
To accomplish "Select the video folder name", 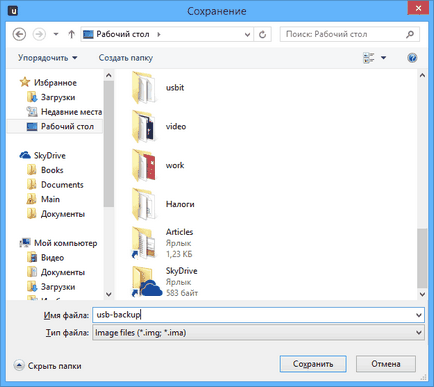I will [x=176, y=127].
